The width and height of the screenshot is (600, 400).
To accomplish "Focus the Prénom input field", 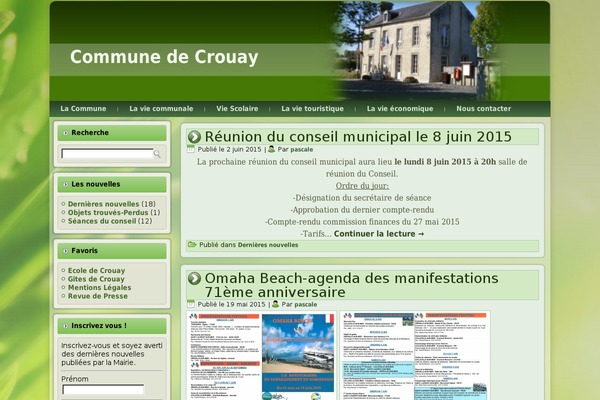I will click(103, 390).
